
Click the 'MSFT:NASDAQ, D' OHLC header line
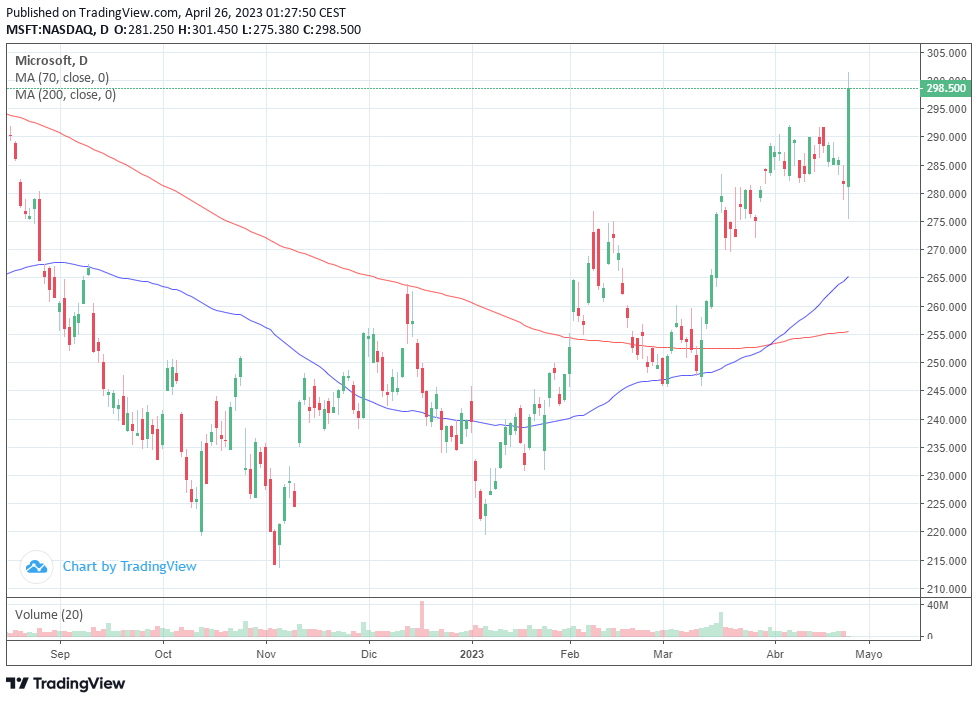pyautogui.click(x=183, y=29)
